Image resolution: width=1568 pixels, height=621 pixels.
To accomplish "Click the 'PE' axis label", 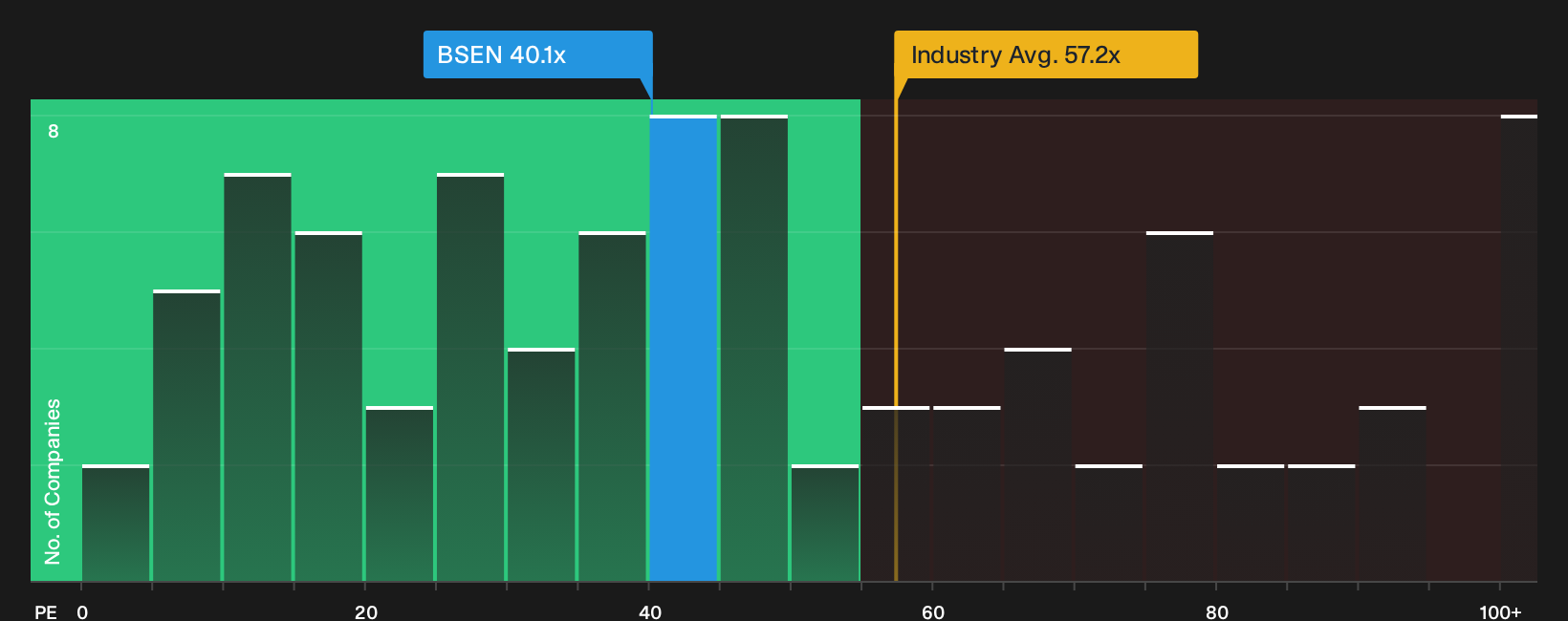I will 46,611.
